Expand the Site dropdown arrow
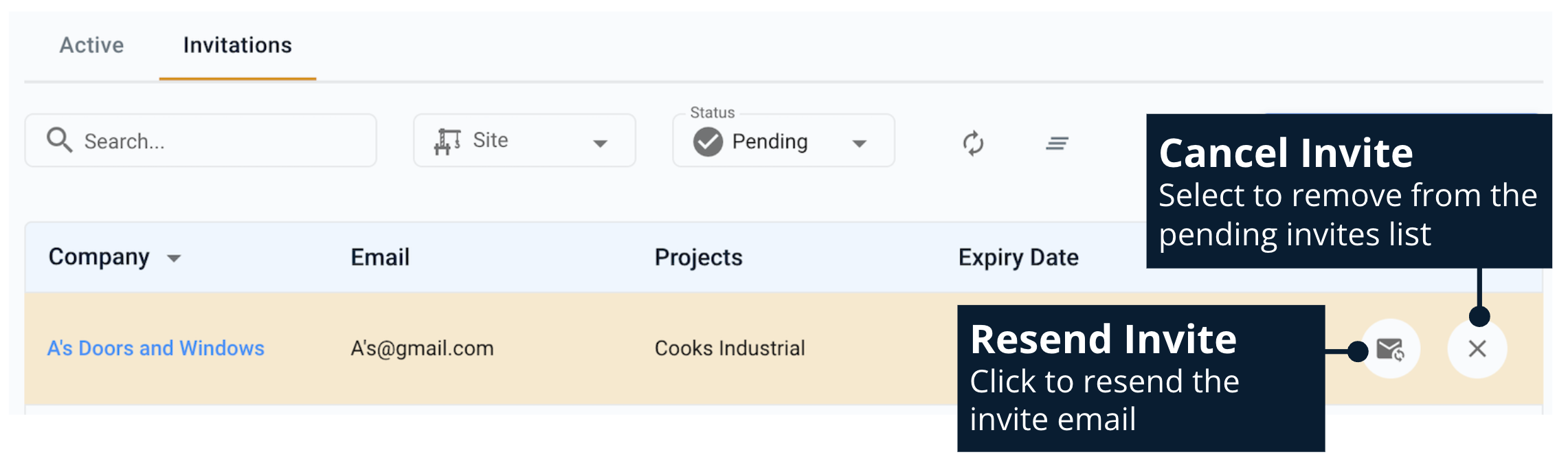1568x459 pixels. (x=600, y=143)
